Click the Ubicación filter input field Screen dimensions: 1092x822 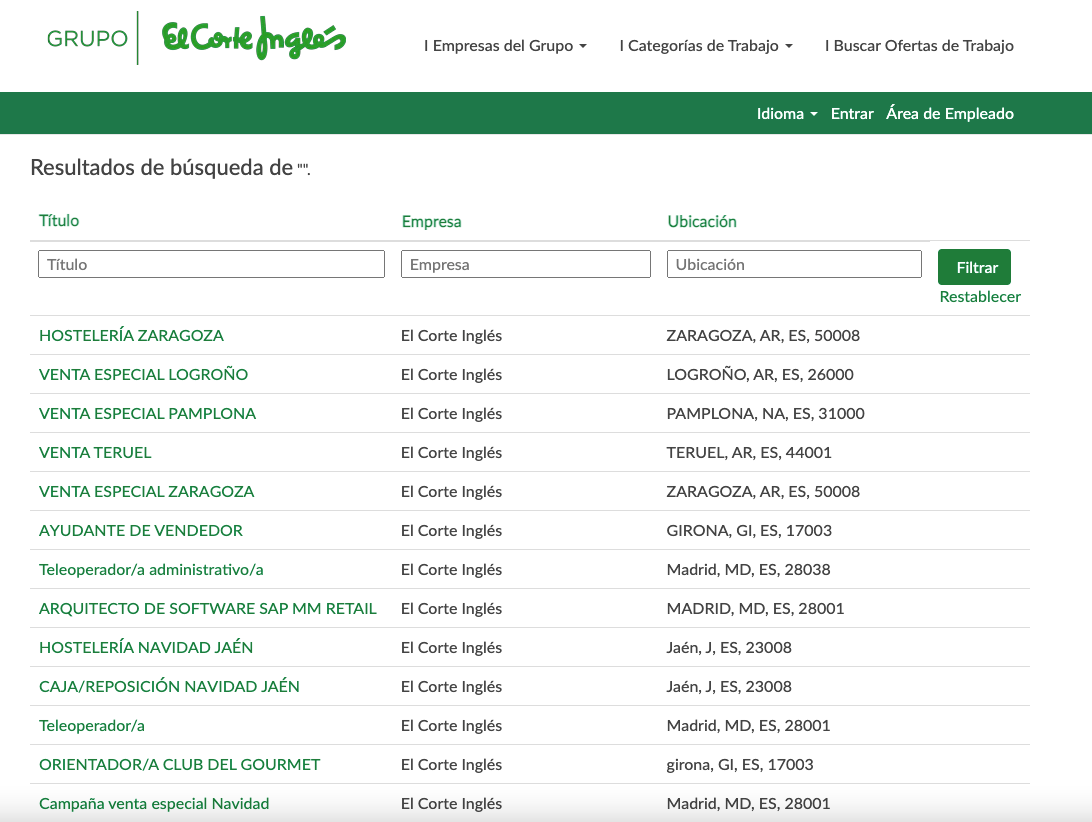(793, 263)
